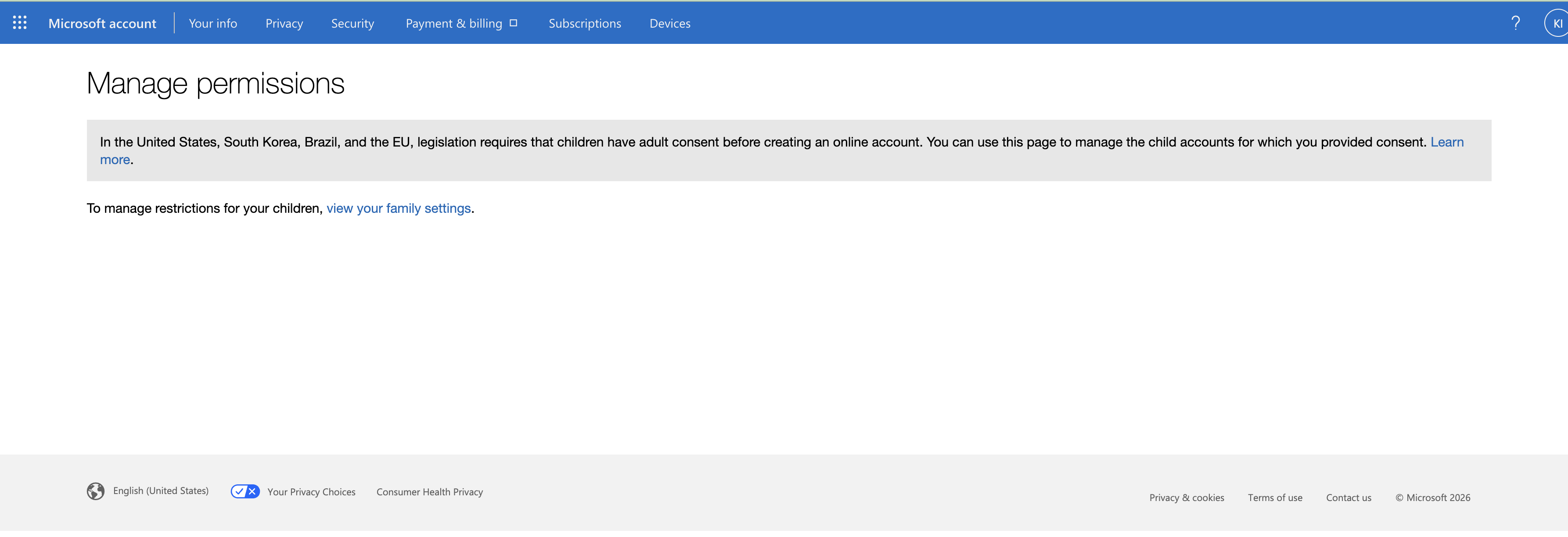
Task: Open the Your info tab
Action: pos(213,23)
